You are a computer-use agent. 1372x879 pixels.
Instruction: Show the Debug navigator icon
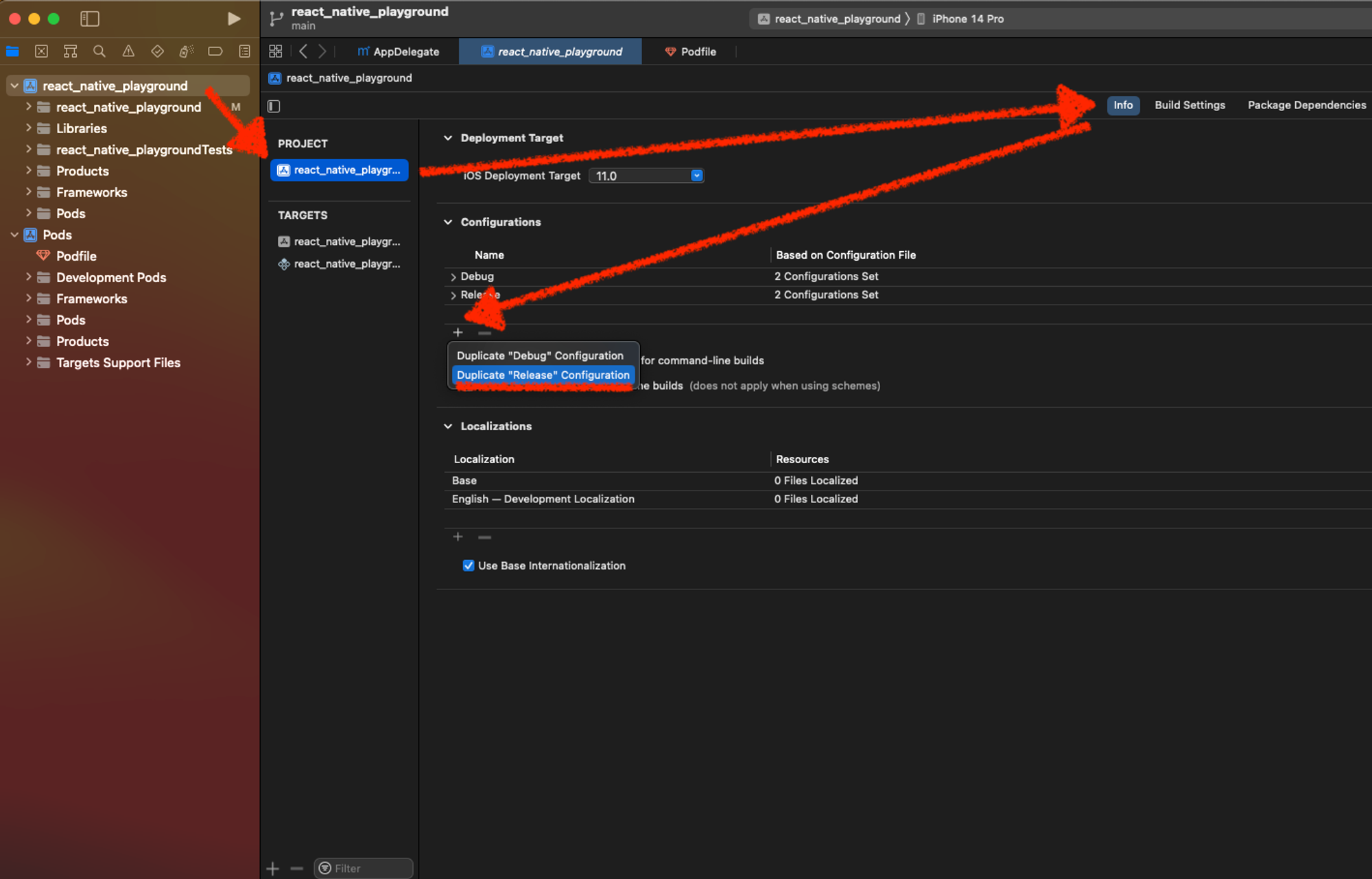[x=186, y=51]
